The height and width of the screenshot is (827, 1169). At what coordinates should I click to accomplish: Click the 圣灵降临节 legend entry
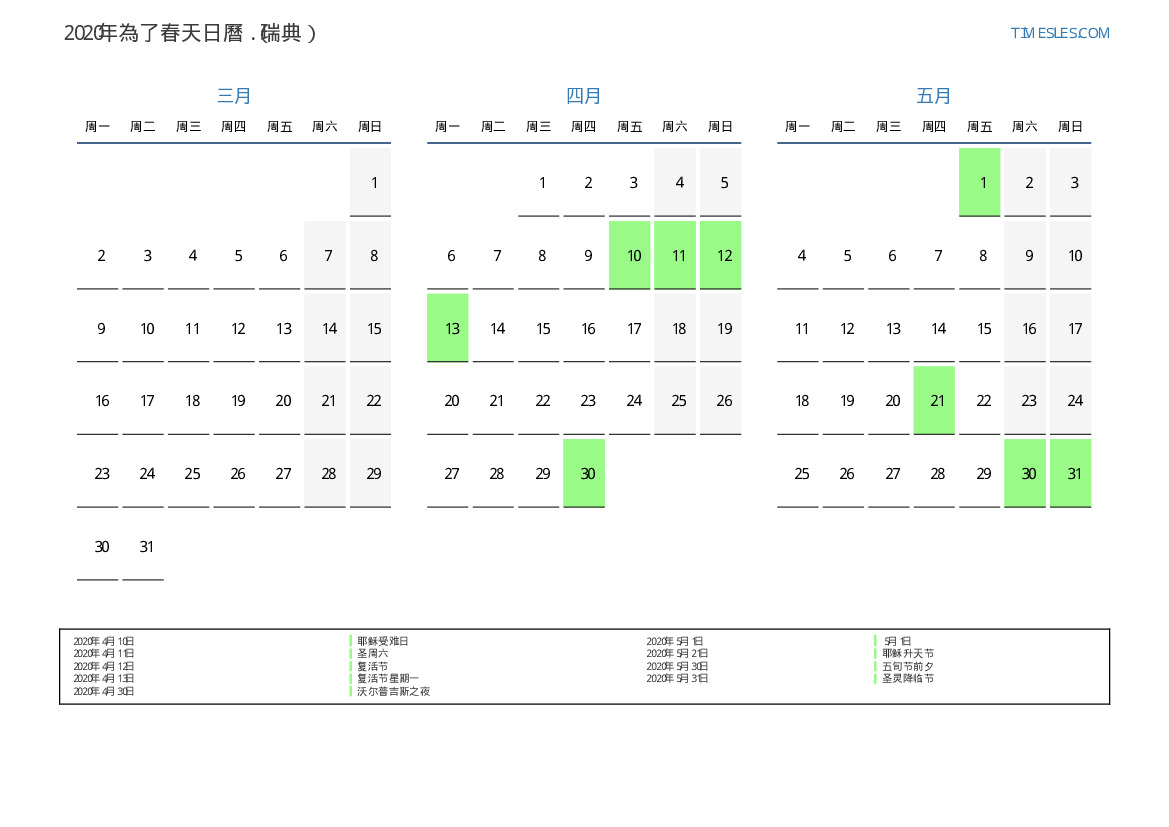pos(908,678)
